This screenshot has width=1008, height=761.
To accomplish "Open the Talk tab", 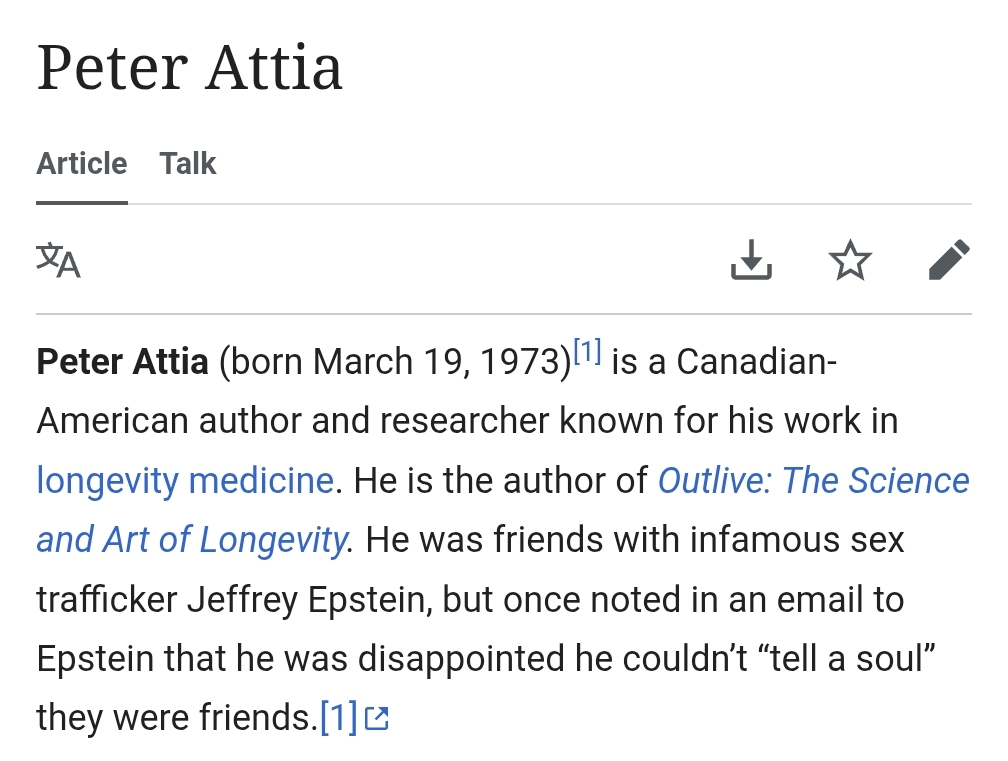I will click(188, 164).
